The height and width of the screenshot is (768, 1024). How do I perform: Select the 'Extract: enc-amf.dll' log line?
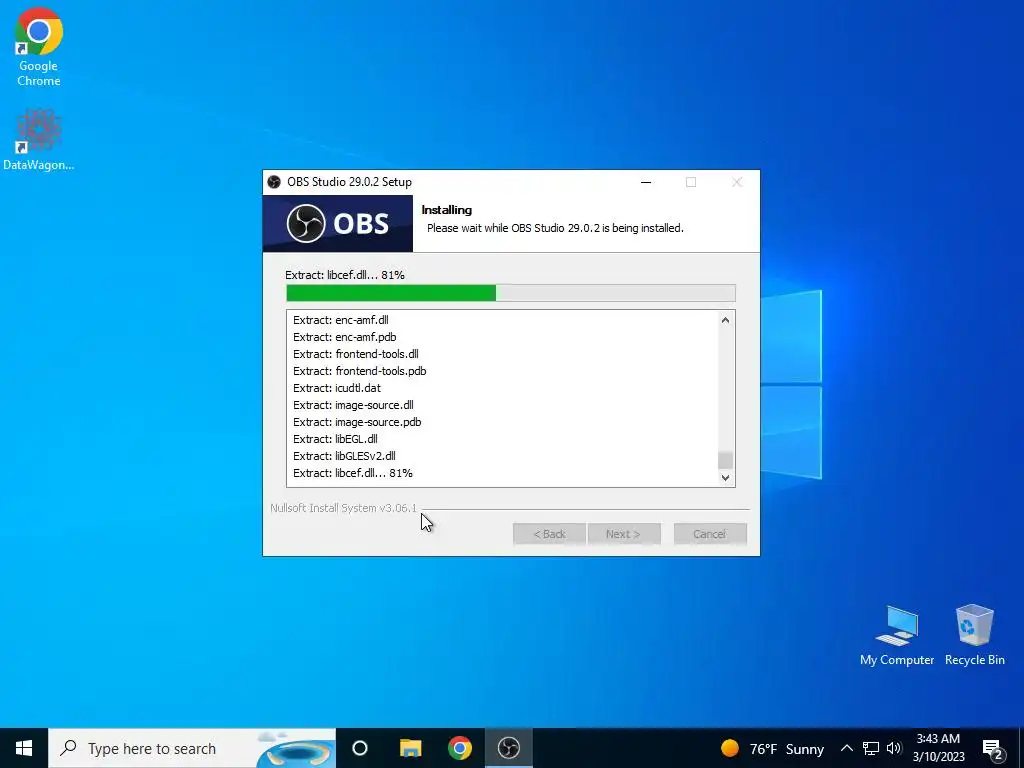pos(341,320)
